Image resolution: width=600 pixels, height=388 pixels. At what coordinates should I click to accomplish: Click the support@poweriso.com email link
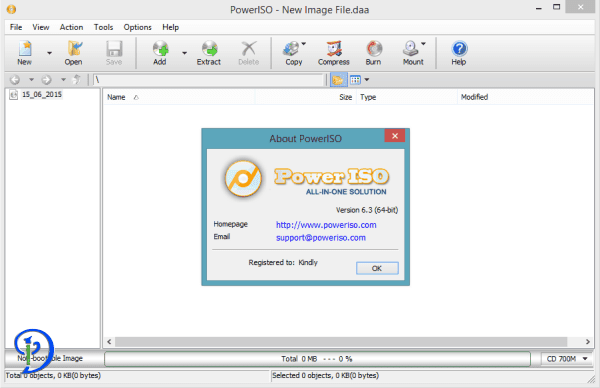[321, 238]
